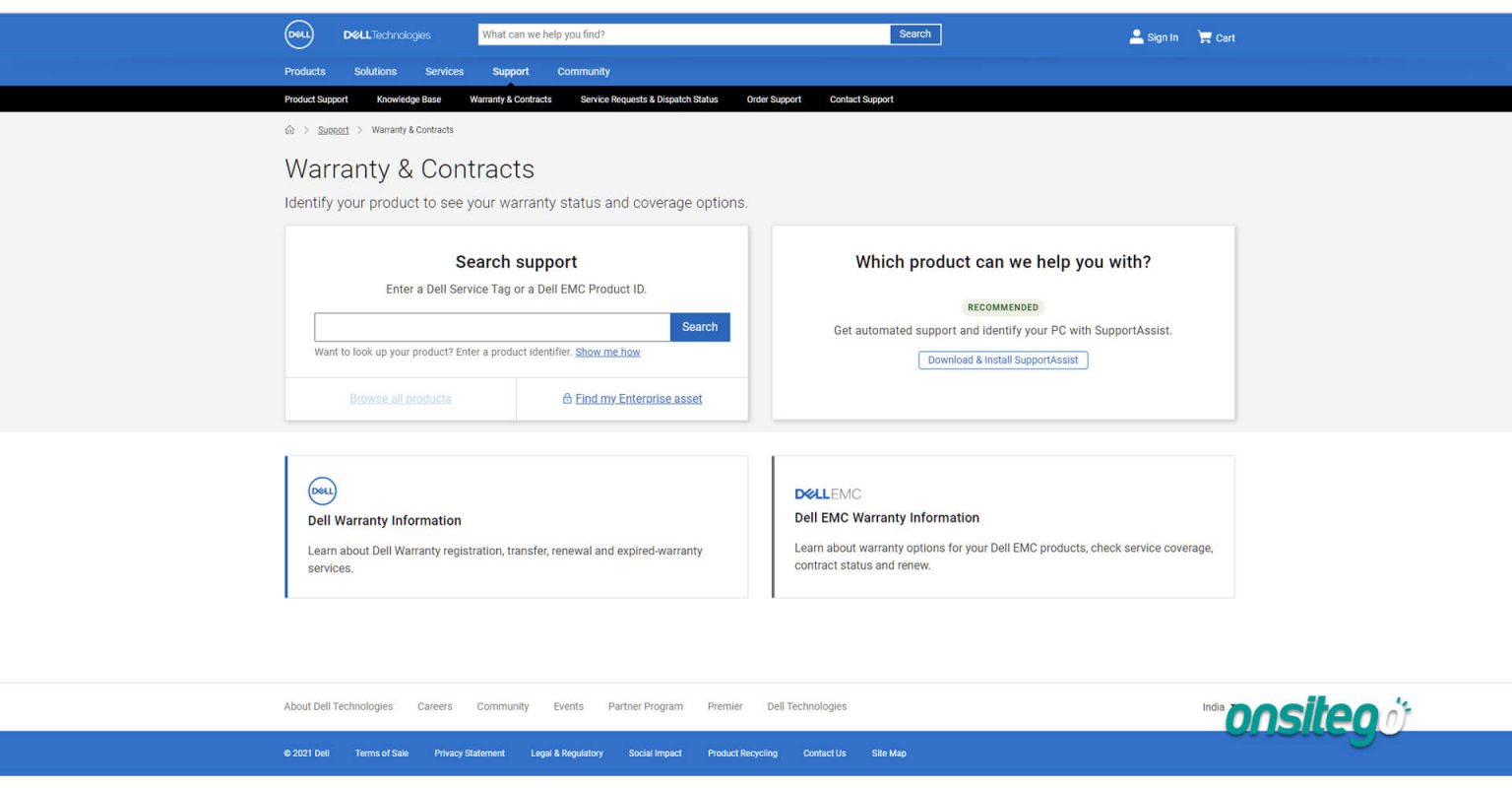Click Download & Install SupportAssist button
This screenshot has width=1512, height=788.
[x=1003, y=361]
